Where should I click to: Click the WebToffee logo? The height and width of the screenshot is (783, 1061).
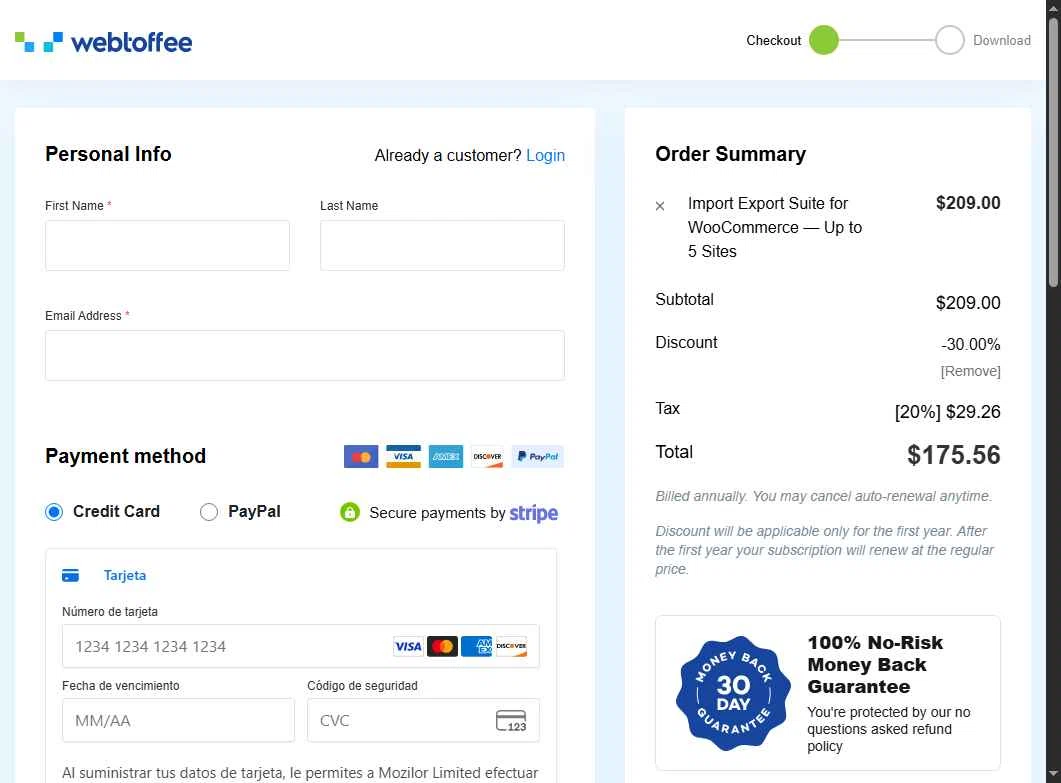tap(104, 42)
